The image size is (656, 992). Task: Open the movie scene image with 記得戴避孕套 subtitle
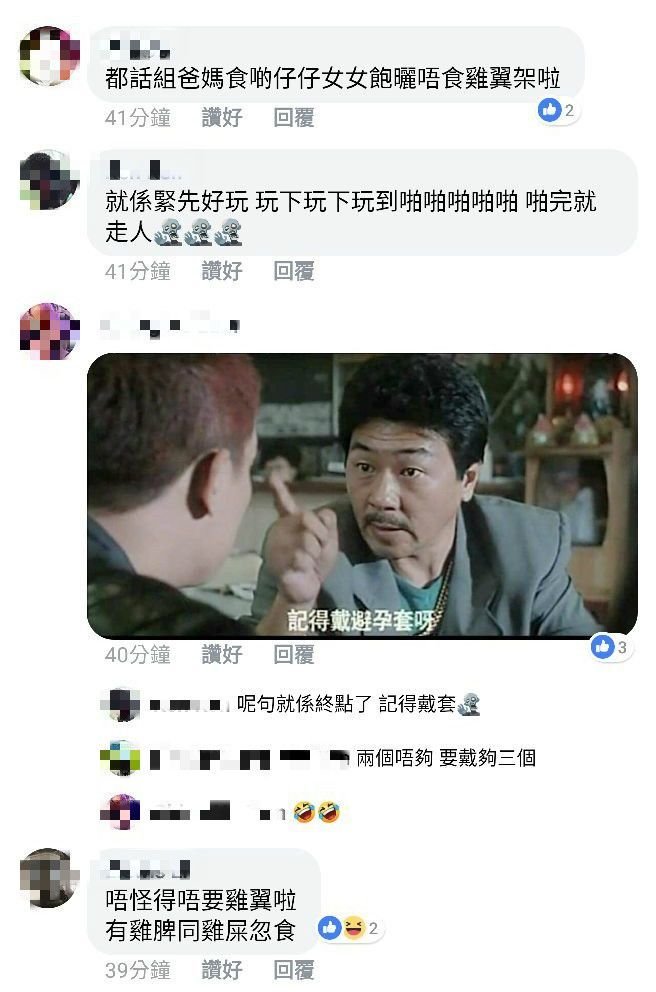[x=362, y=495]
